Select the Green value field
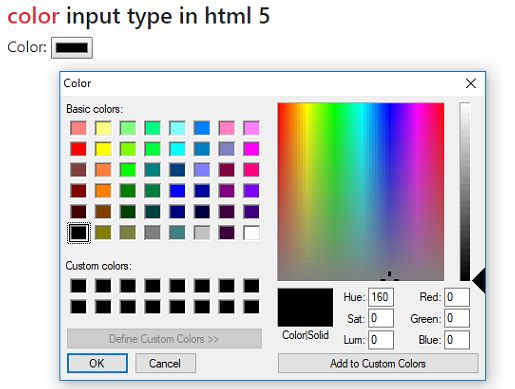 point(457,318)
